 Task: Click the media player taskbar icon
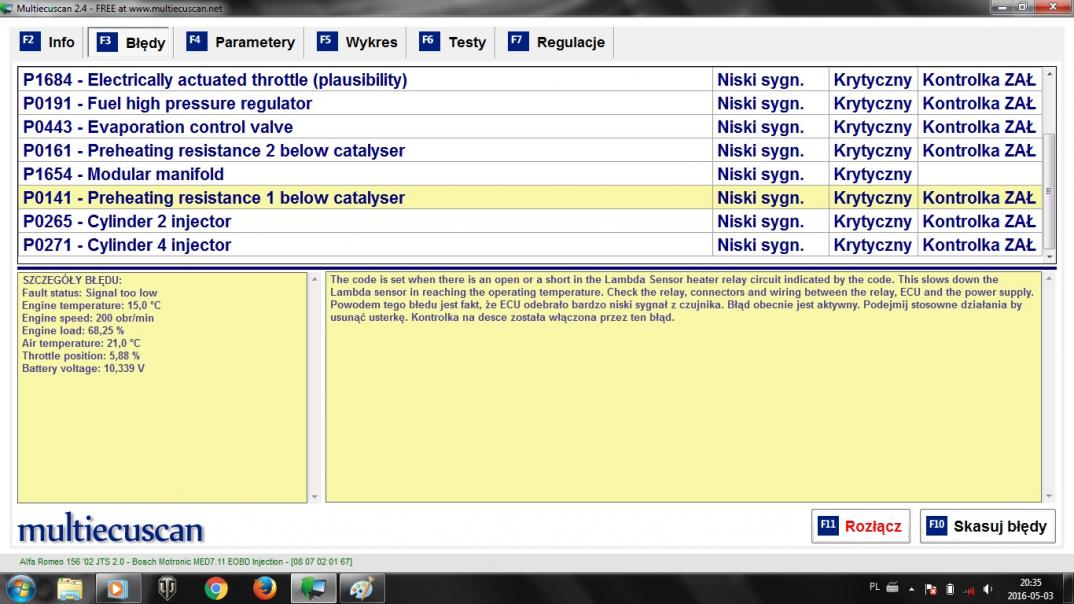point(118,589)
